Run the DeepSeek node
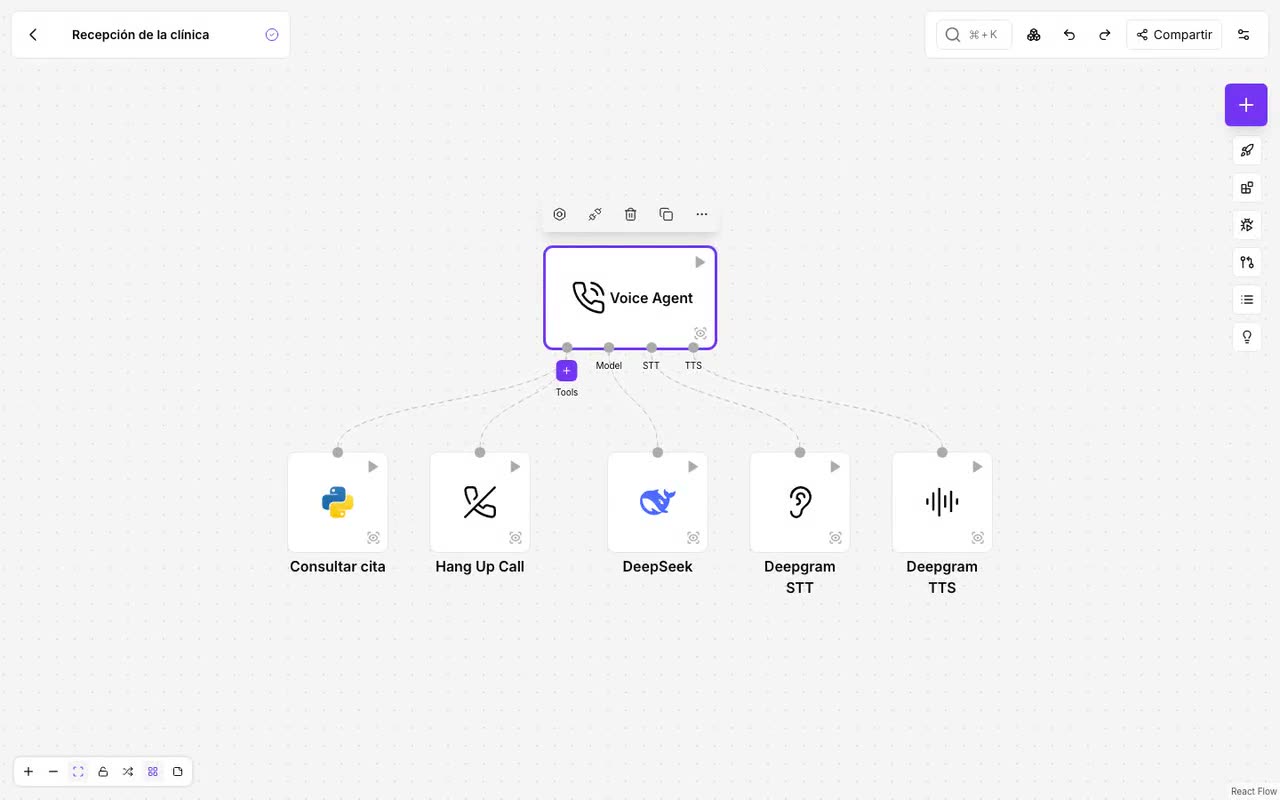1280x800 pixels. pos(693,467)
